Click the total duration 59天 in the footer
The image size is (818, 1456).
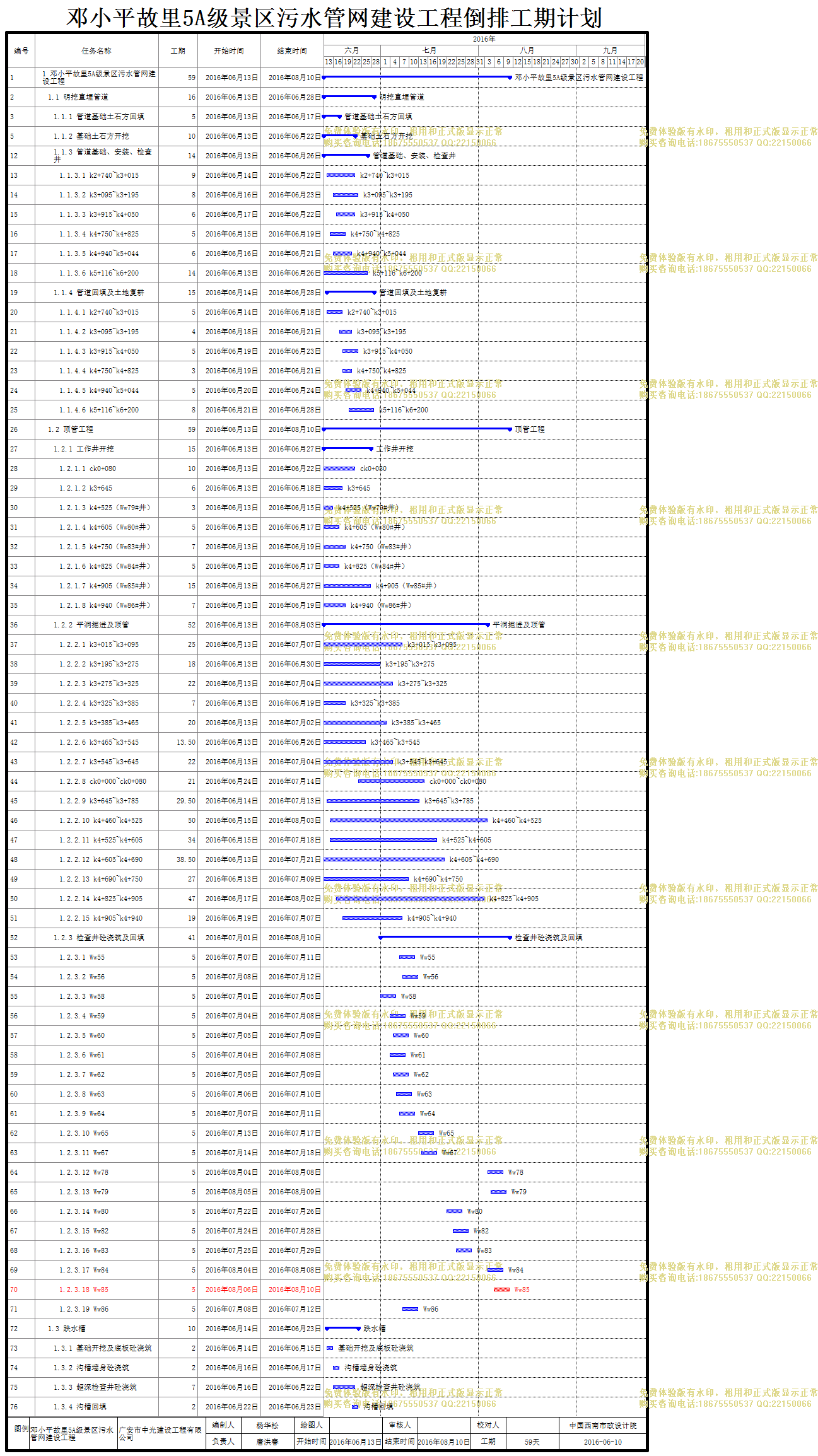click(532, 1441)
